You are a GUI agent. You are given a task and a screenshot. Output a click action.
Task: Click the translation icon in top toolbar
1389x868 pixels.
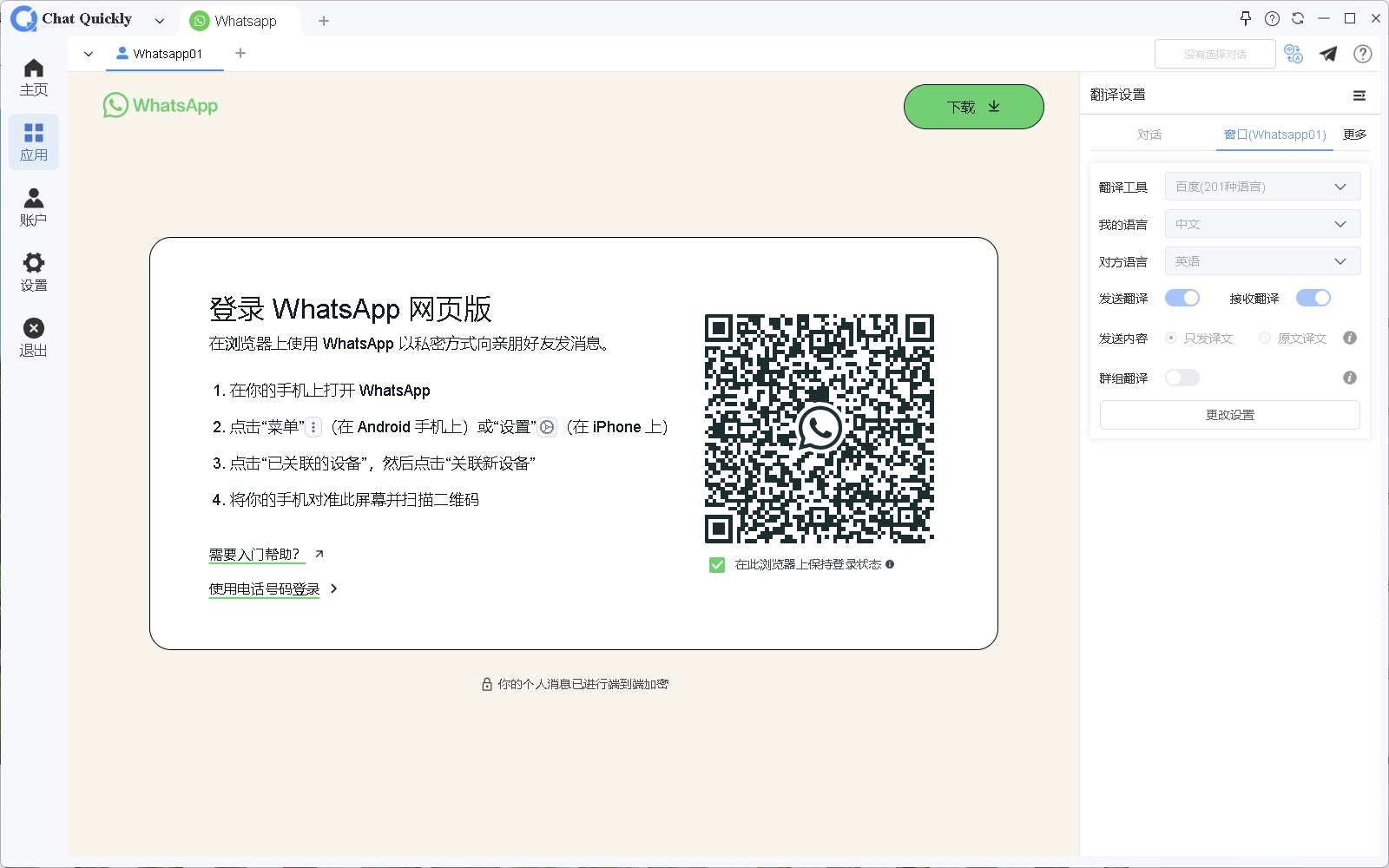(1294, 54)
